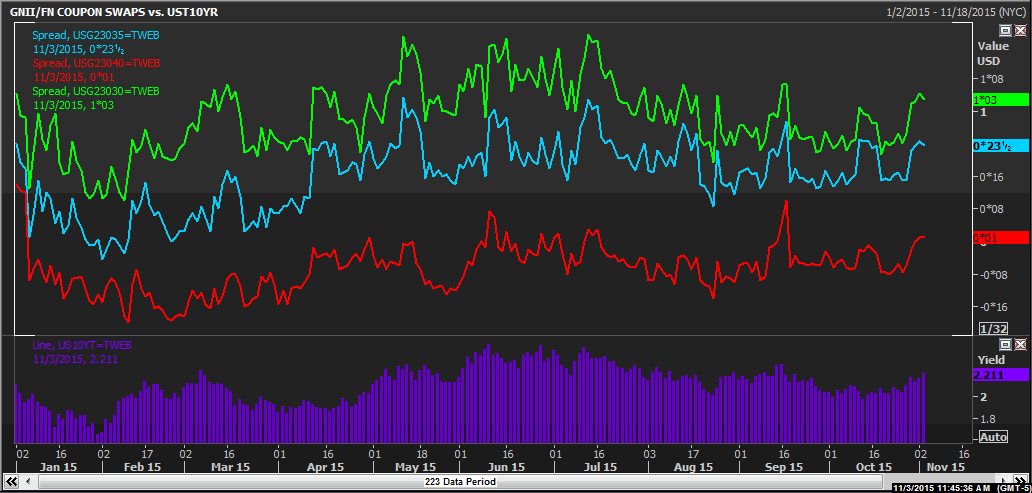Click the 223 Data Period scrollbar thumb

pyautogui.click(x=460, y=482)
